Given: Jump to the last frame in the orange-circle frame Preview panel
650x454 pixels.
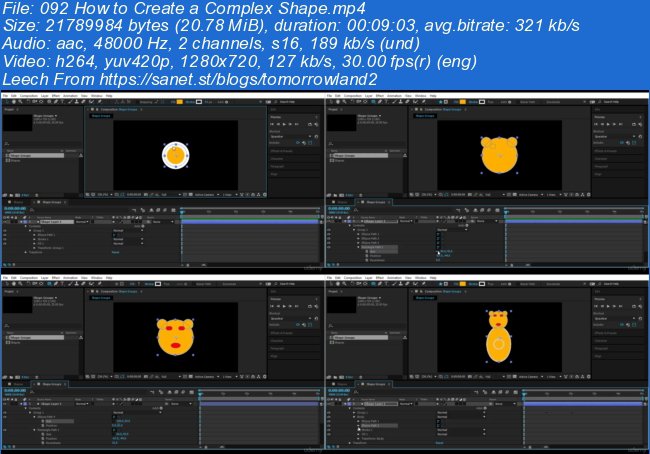Looking at the screenshot, I should 297,124.
